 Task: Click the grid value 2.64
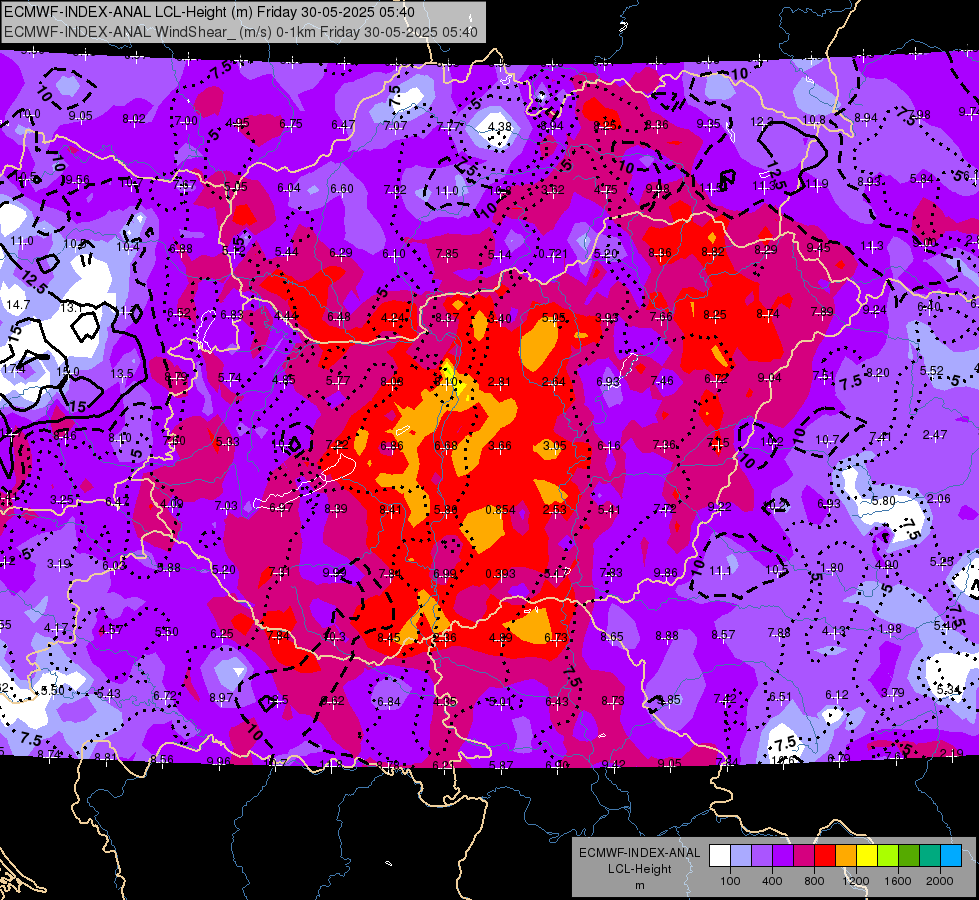click(x=553, y=382)
